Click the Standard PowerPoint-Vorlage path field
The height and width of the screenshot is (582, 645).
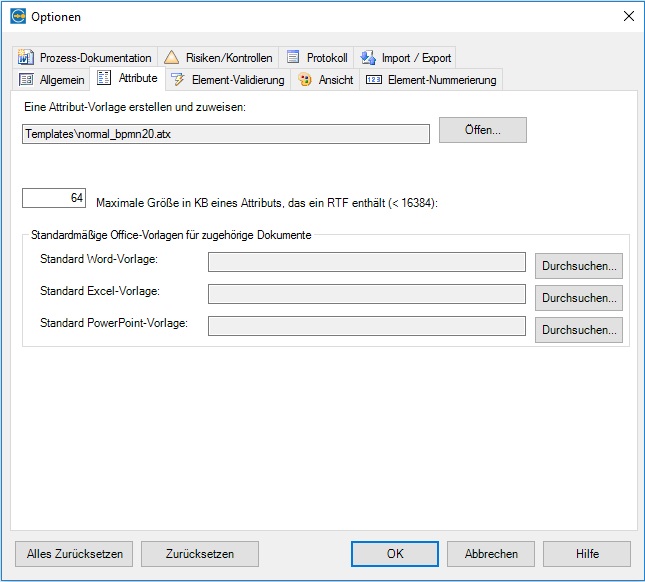point(367,326)
